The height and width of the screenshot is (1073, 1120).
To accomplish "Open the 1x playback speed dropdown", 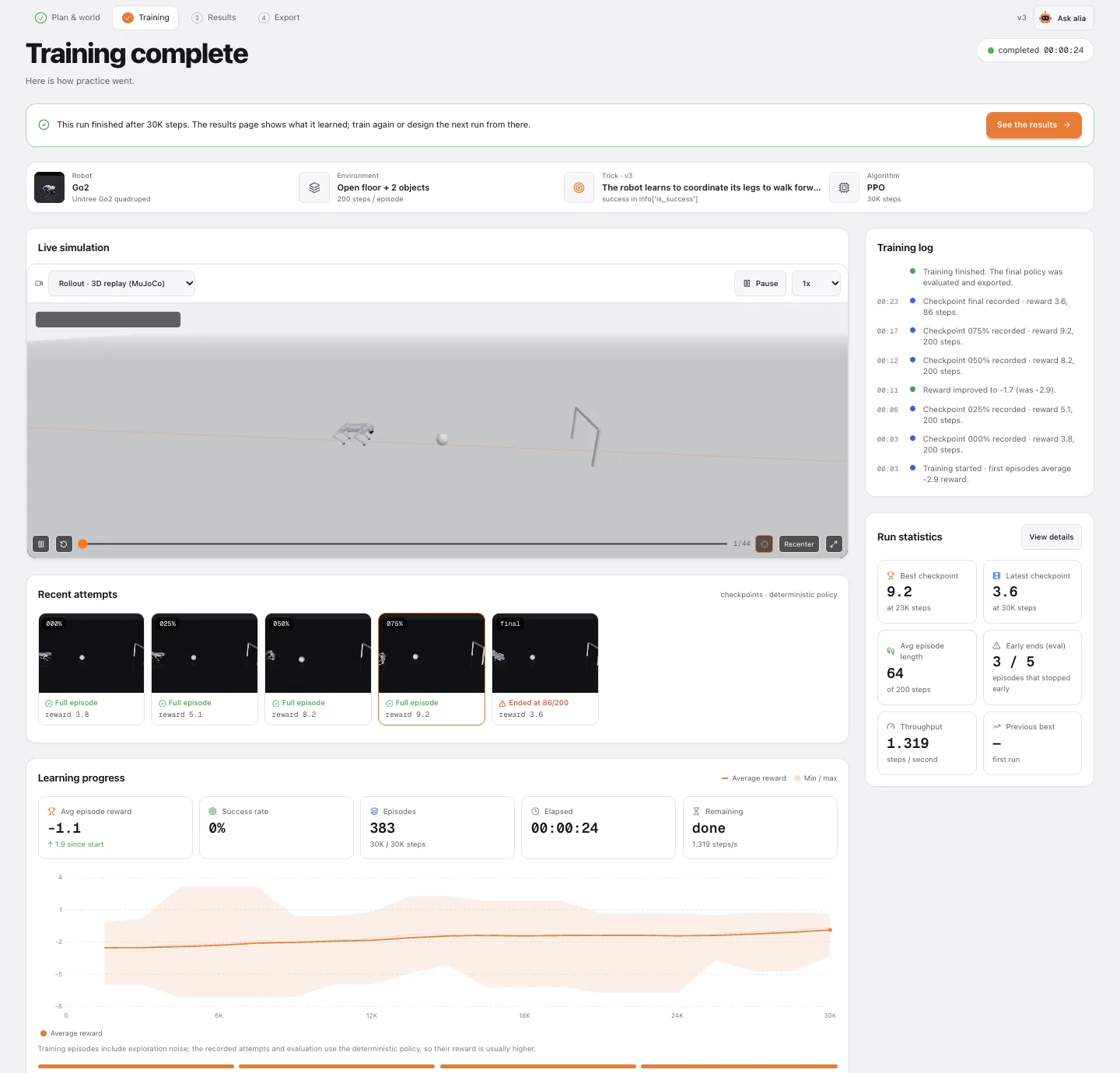I will point(817,284).
